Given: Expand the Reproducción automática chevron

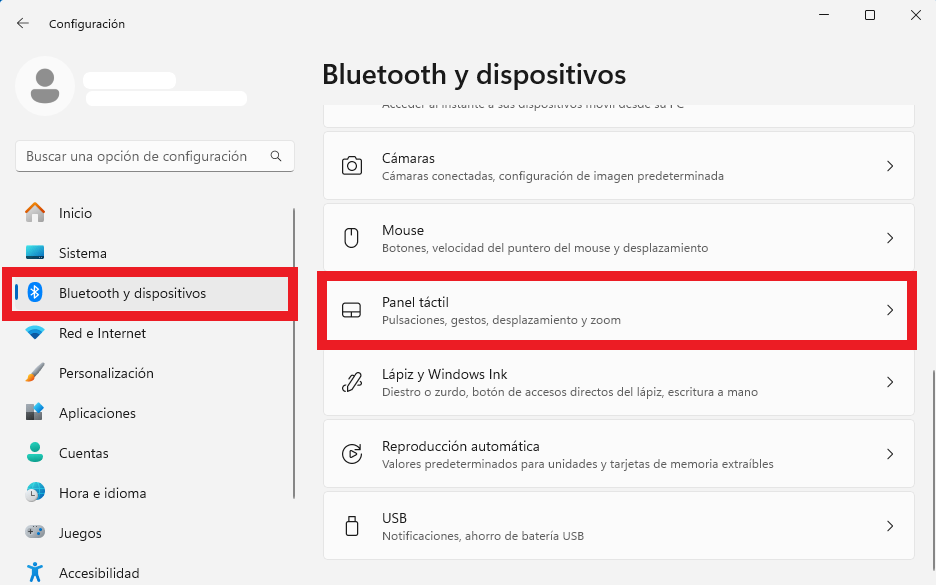Looking at the screenshot, I should [890, 454].
